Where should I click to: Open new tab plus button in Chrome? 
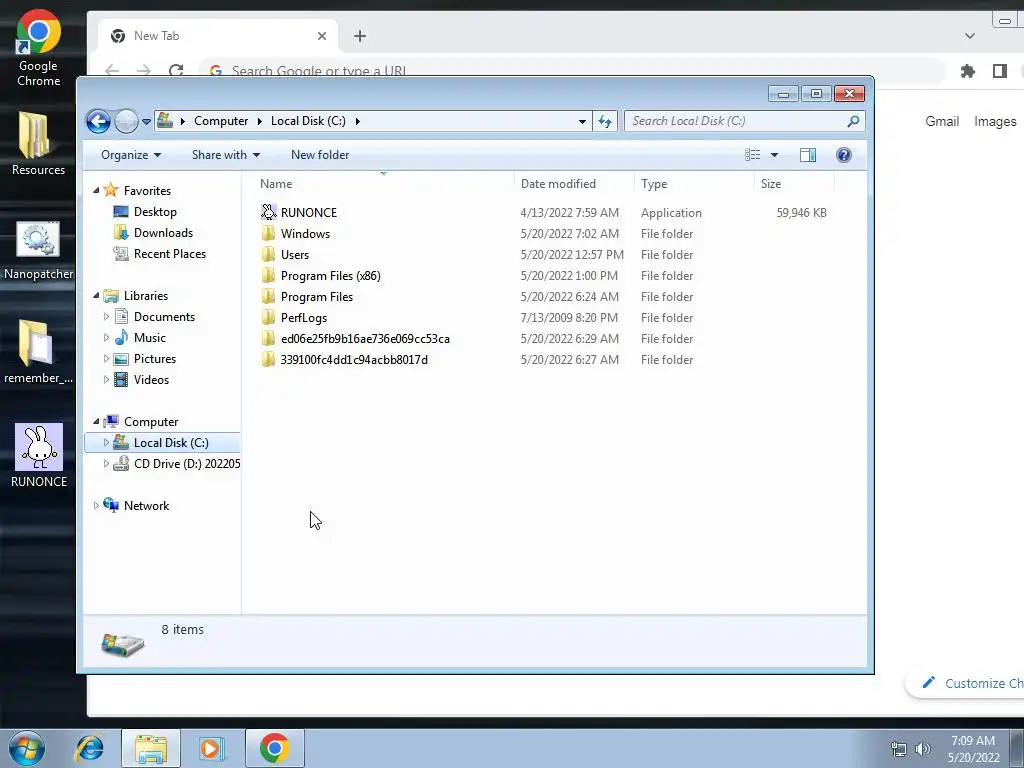click(360, 36)
